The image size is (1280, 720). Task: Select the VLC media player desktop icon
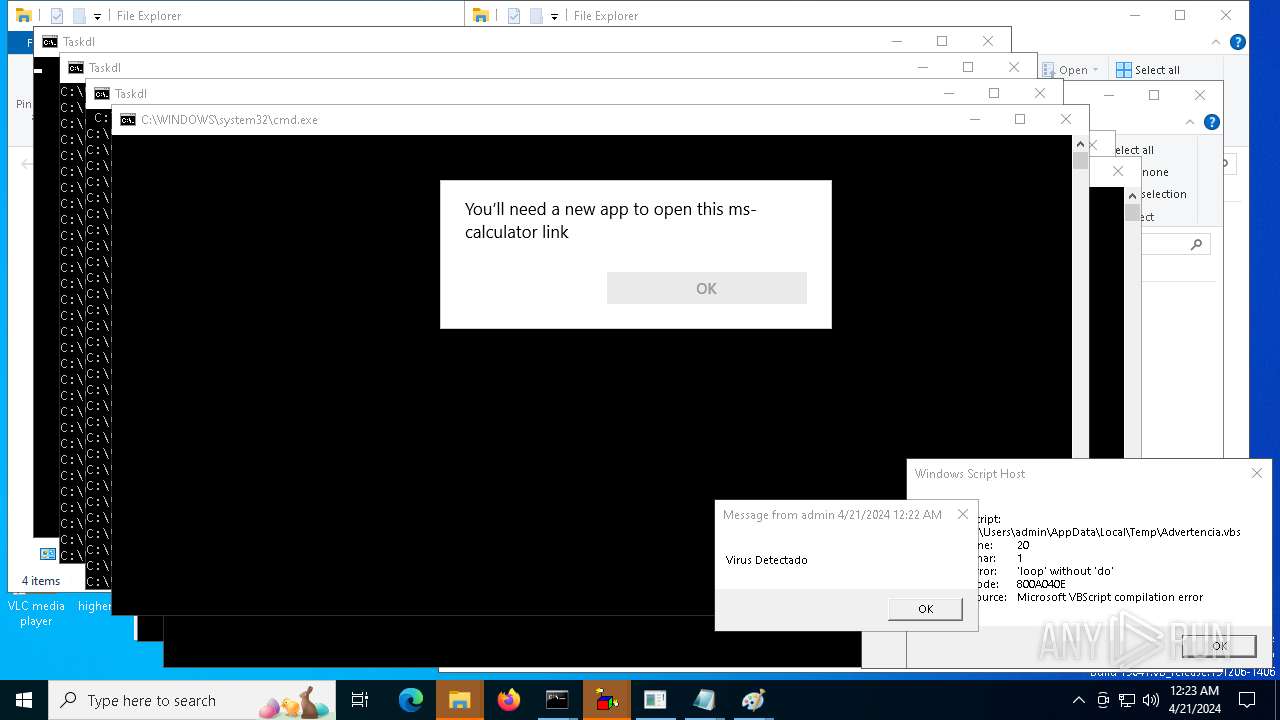pyautogui.click(x=36, y=612)
